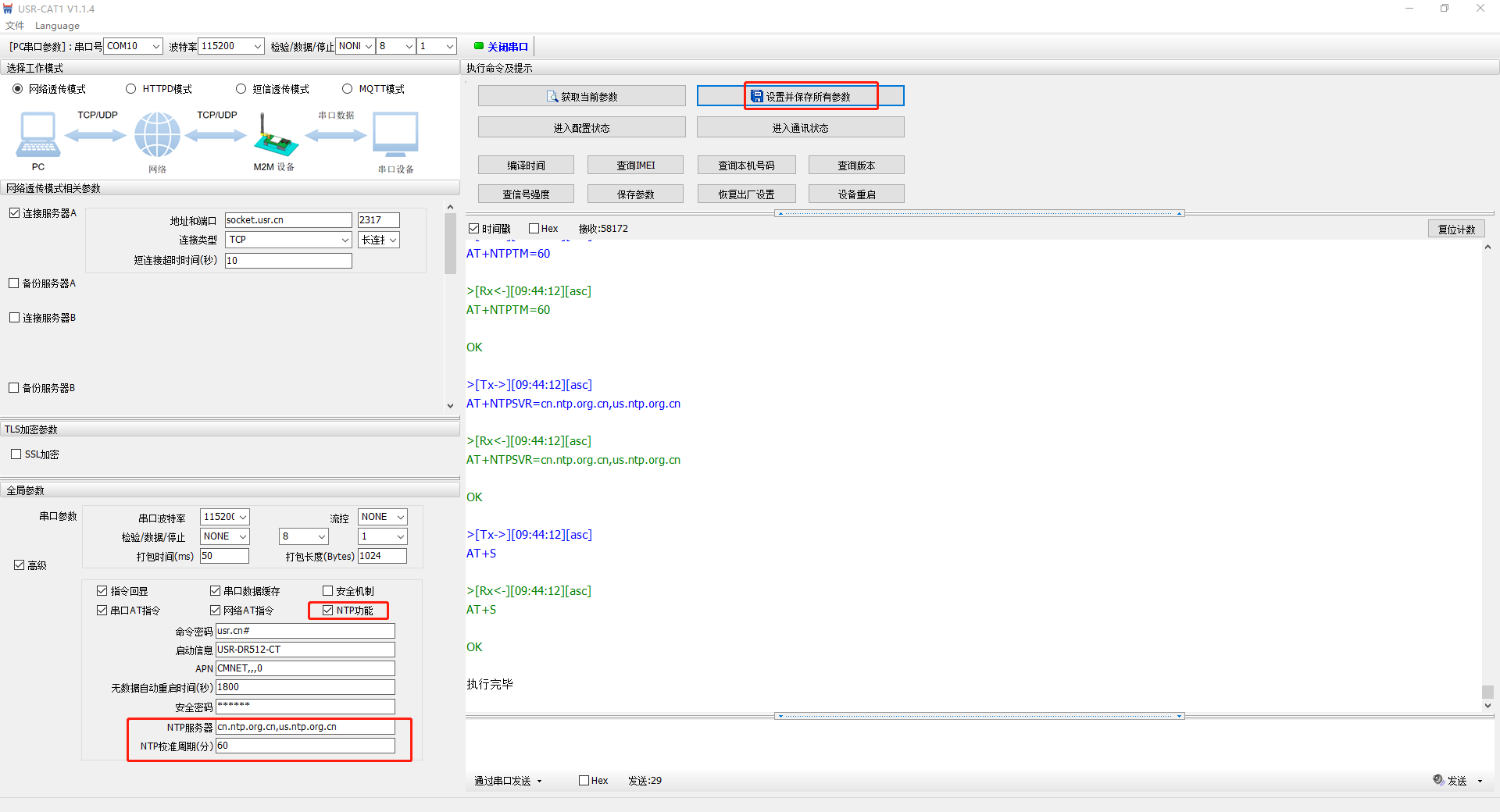This screenshot has height=812, width=1500.
Task: Click the M2M device module icon
Action: tap(274, 137)
